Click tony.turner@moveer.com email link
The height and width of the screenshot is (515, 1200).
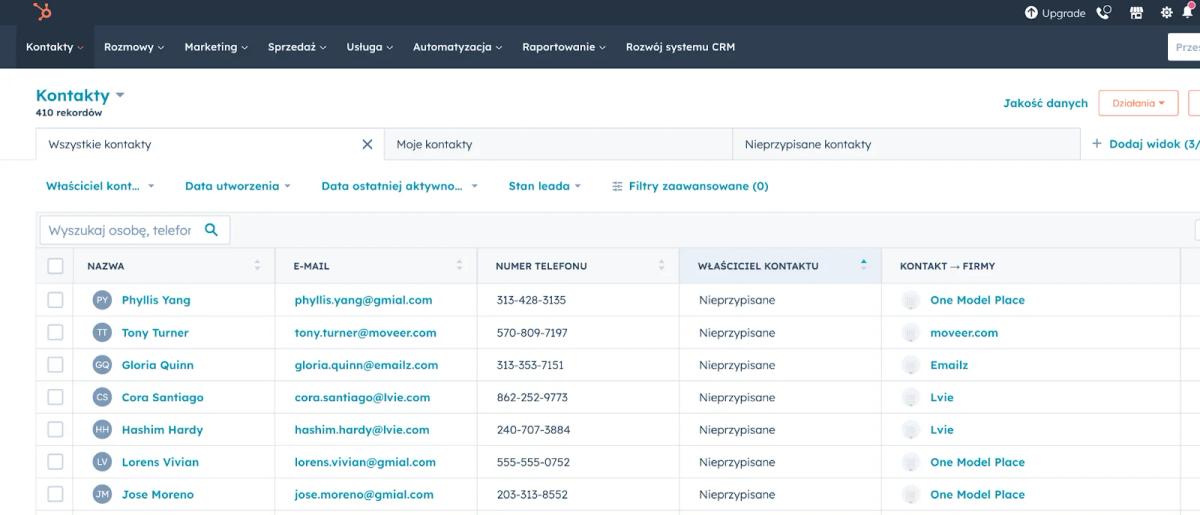click(365, 333)
